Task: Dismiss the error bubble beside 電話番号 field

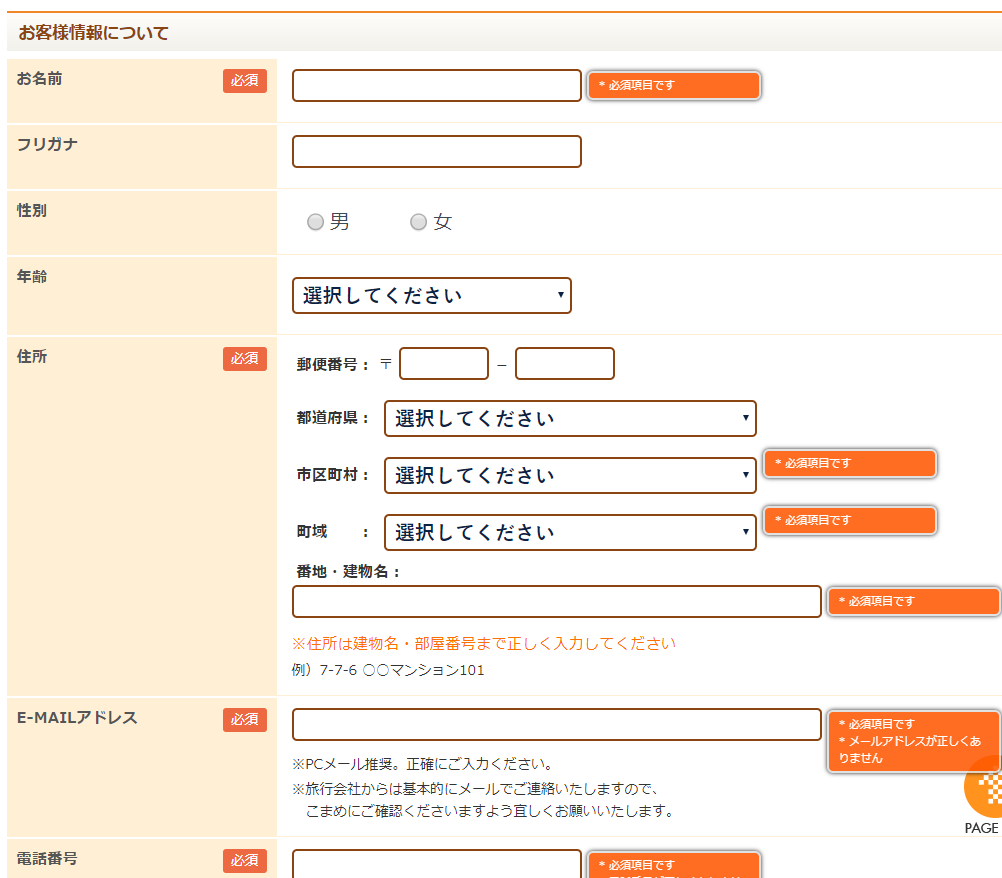Action: (x=674, y=865)
